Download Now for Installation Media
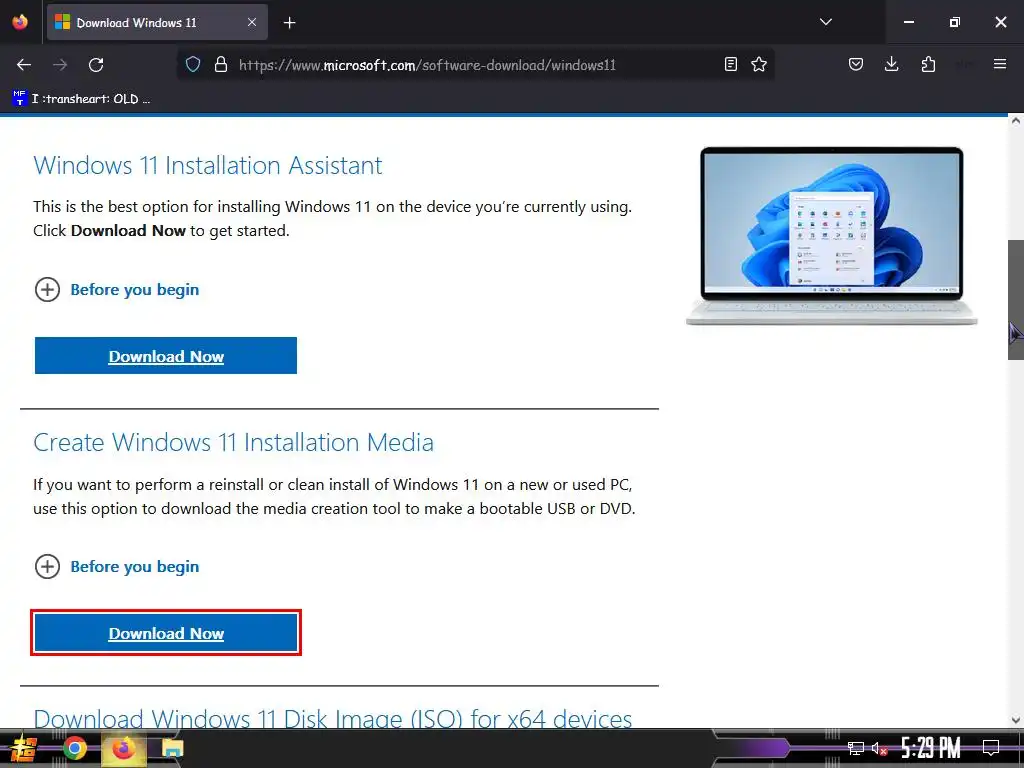Viewport: 1024px width, 768px height. pyautogui.click(x=166, y=633)
